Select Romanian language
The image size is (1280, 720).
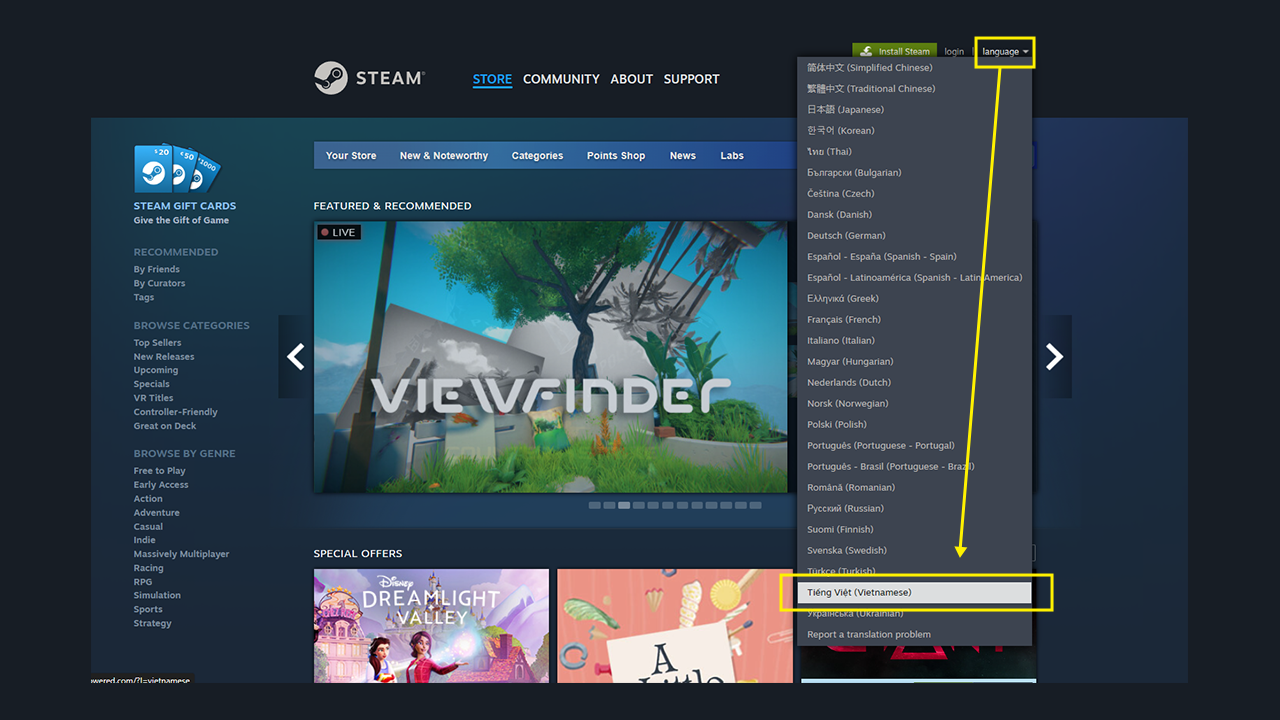tap(915, 488)
